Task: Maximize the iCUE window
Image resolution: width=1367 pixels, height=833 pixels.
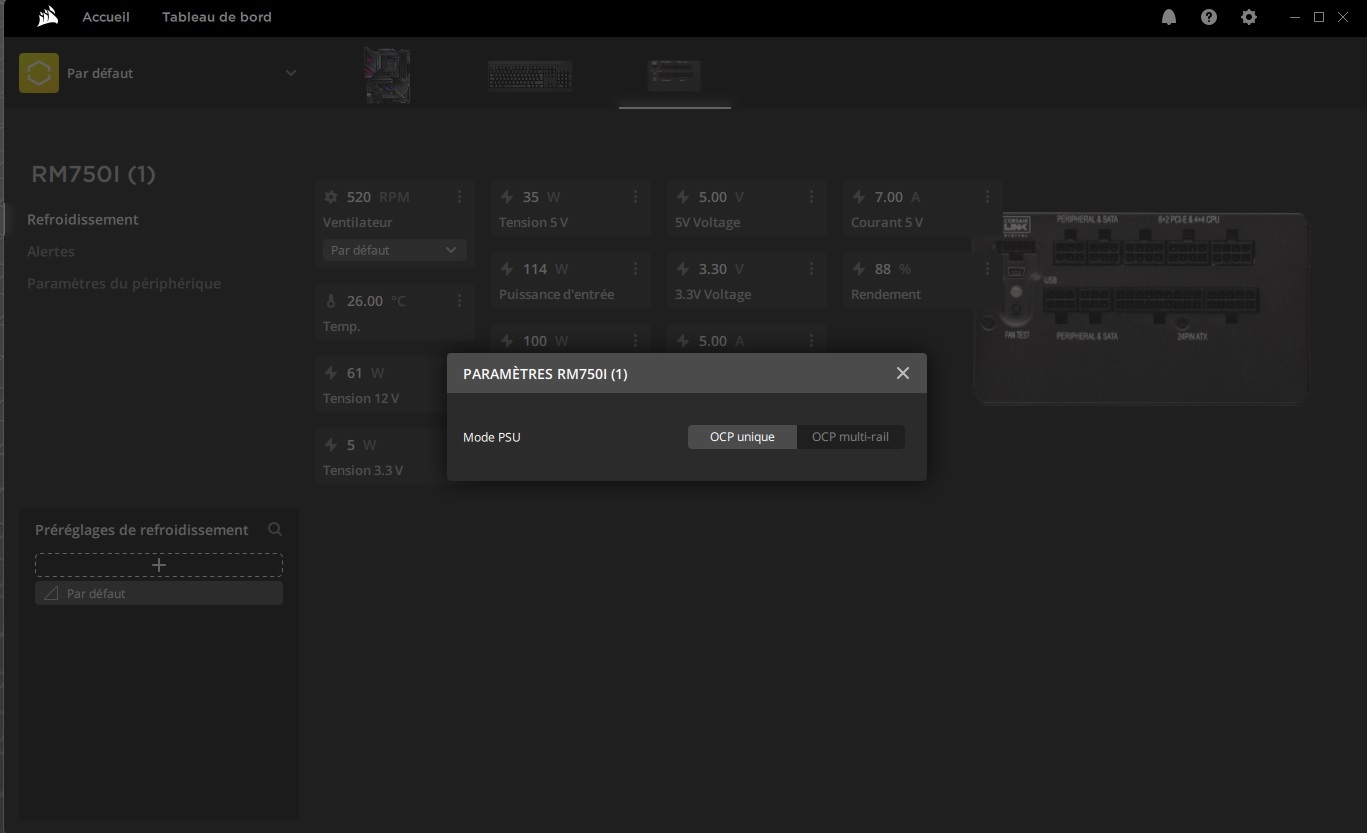Action: (x=1319, y=17)
